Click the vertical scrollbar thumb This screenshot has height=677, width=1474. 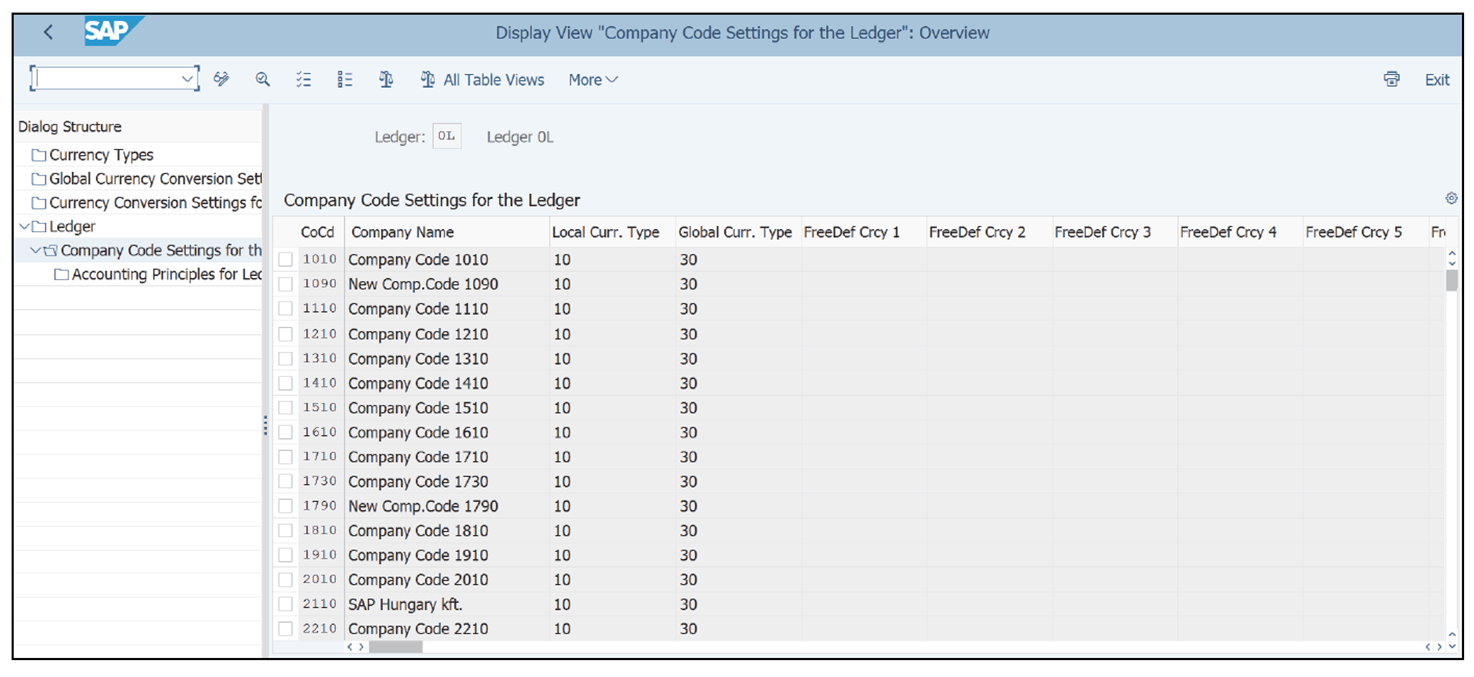tap(1452, 279)
